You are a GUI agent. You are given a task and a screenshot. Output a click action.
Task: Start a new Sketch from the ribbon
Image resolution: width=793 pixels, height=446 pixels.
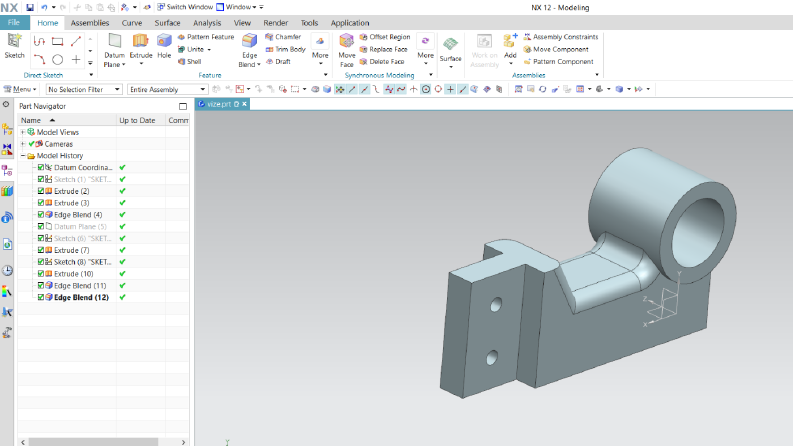14,46
